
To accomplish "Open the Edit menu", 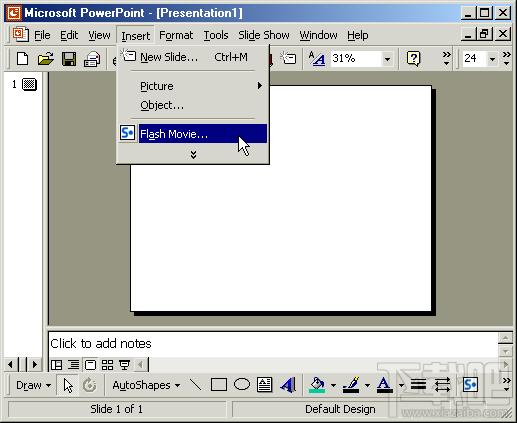I will pyautogui.click(x=69, y=35).
